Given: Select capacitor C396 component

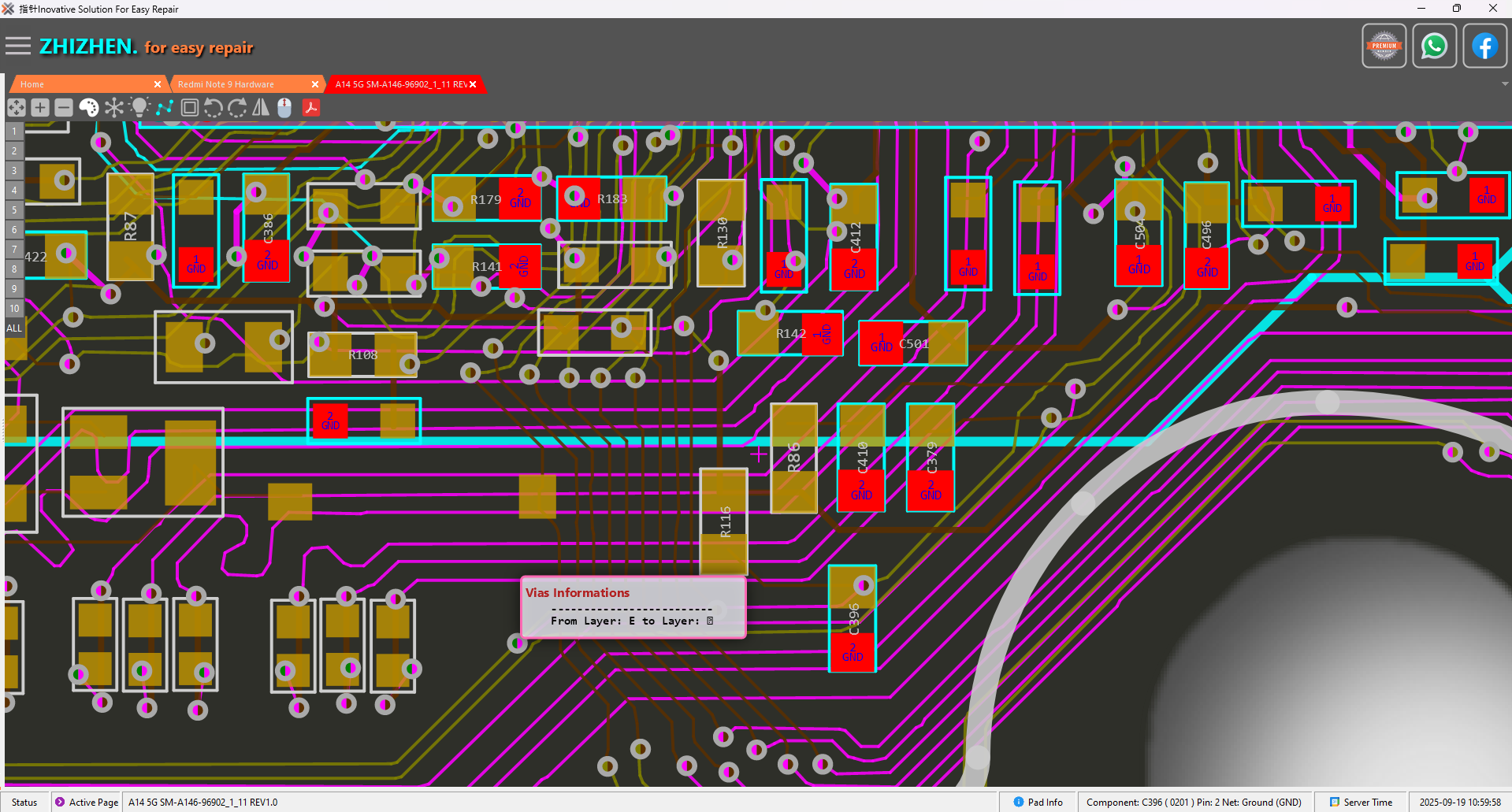Looking at the screenshot, I should (x=853, y=619).
